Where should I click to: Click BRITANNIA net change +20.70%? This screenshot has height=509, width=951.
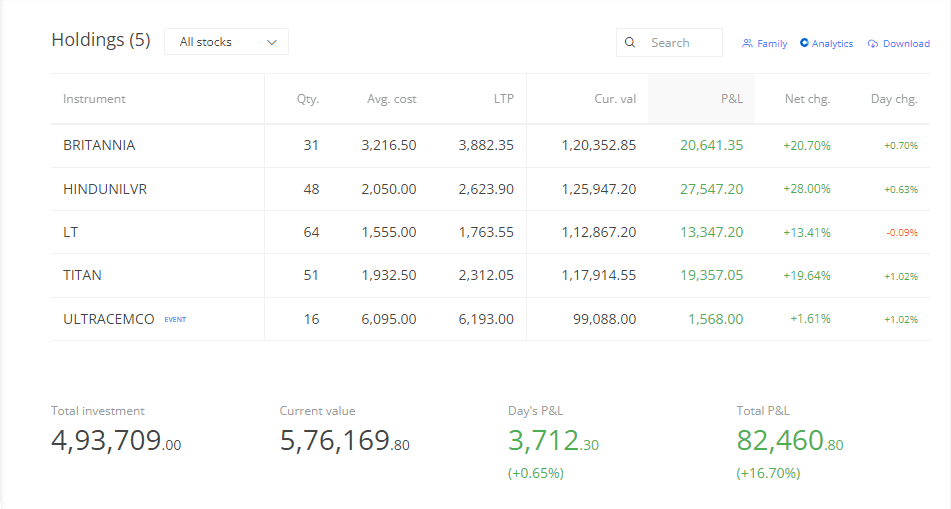pyautogui.click(x=807, y=146)
